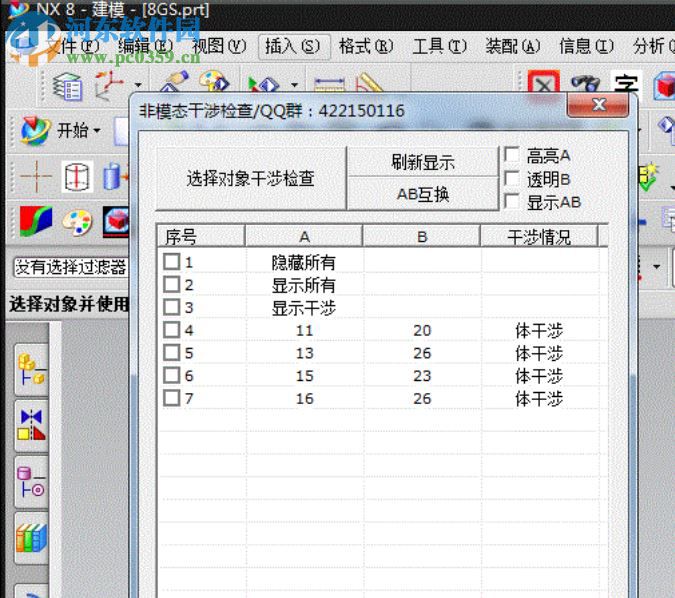The image size is (675, 598).
Task: Open the 装配(A) menu
Action: click(x=513, y=46)
